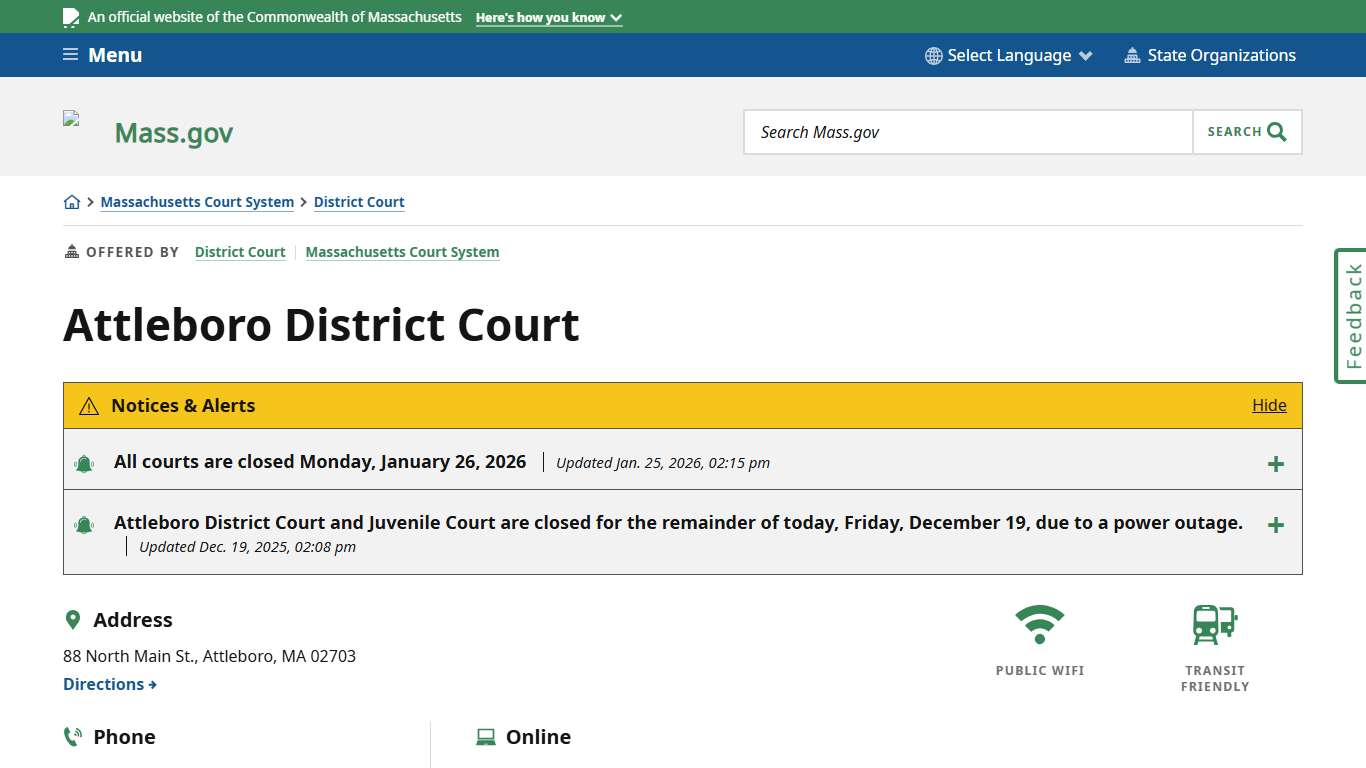The width and height of the screenshot is (1366, 768).
Task: Click the address location pin icon
Action: (73, 619)
